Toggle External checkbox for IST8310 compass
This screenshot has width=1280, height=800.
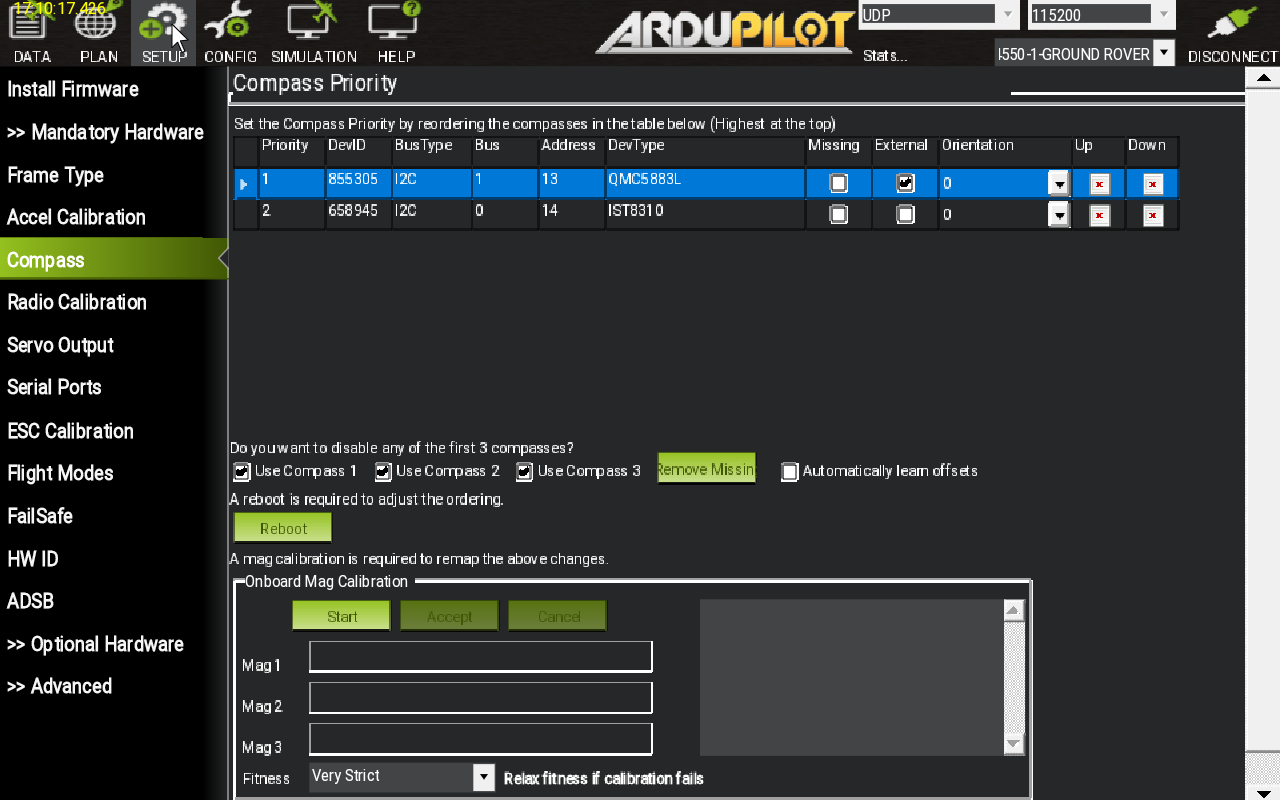coord(905,215)
